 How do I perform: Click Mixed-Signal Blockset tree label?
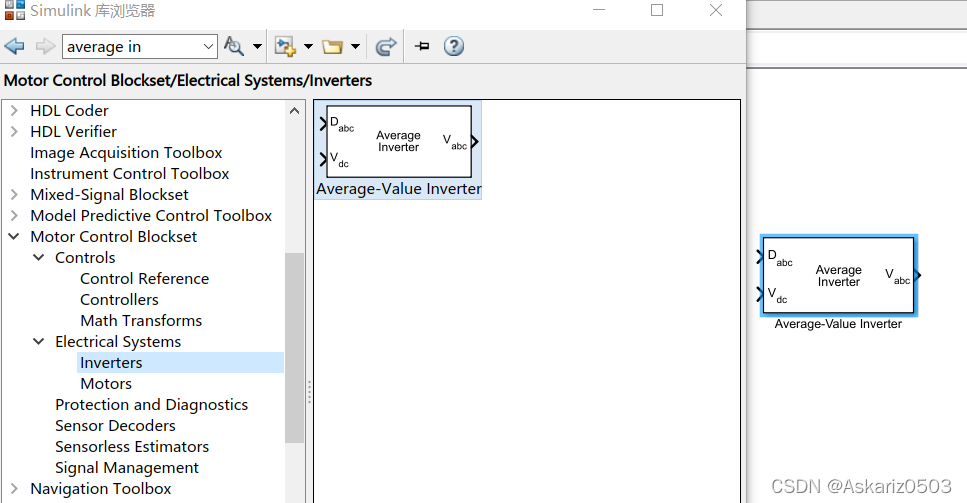pos(109,195)
